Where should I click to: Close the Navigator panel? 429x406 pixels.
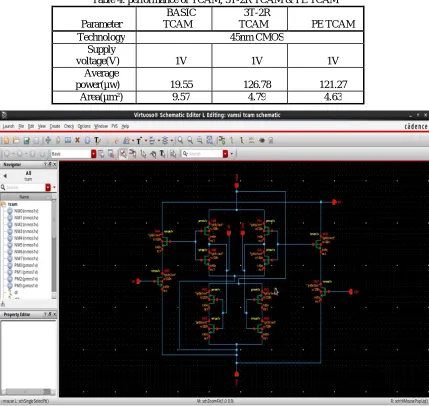click(55, 164)
